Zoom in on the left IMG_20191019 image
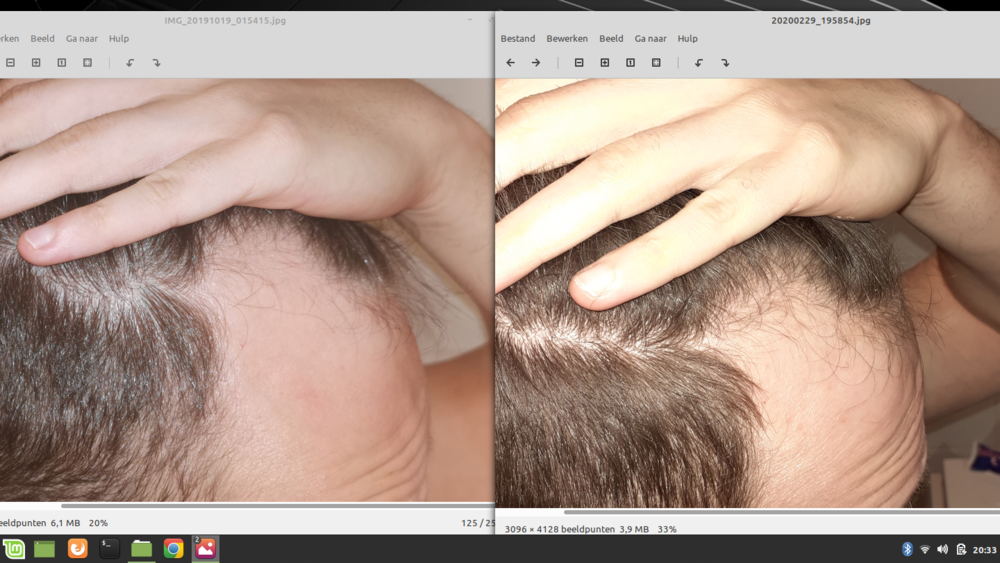 point(36,63)
